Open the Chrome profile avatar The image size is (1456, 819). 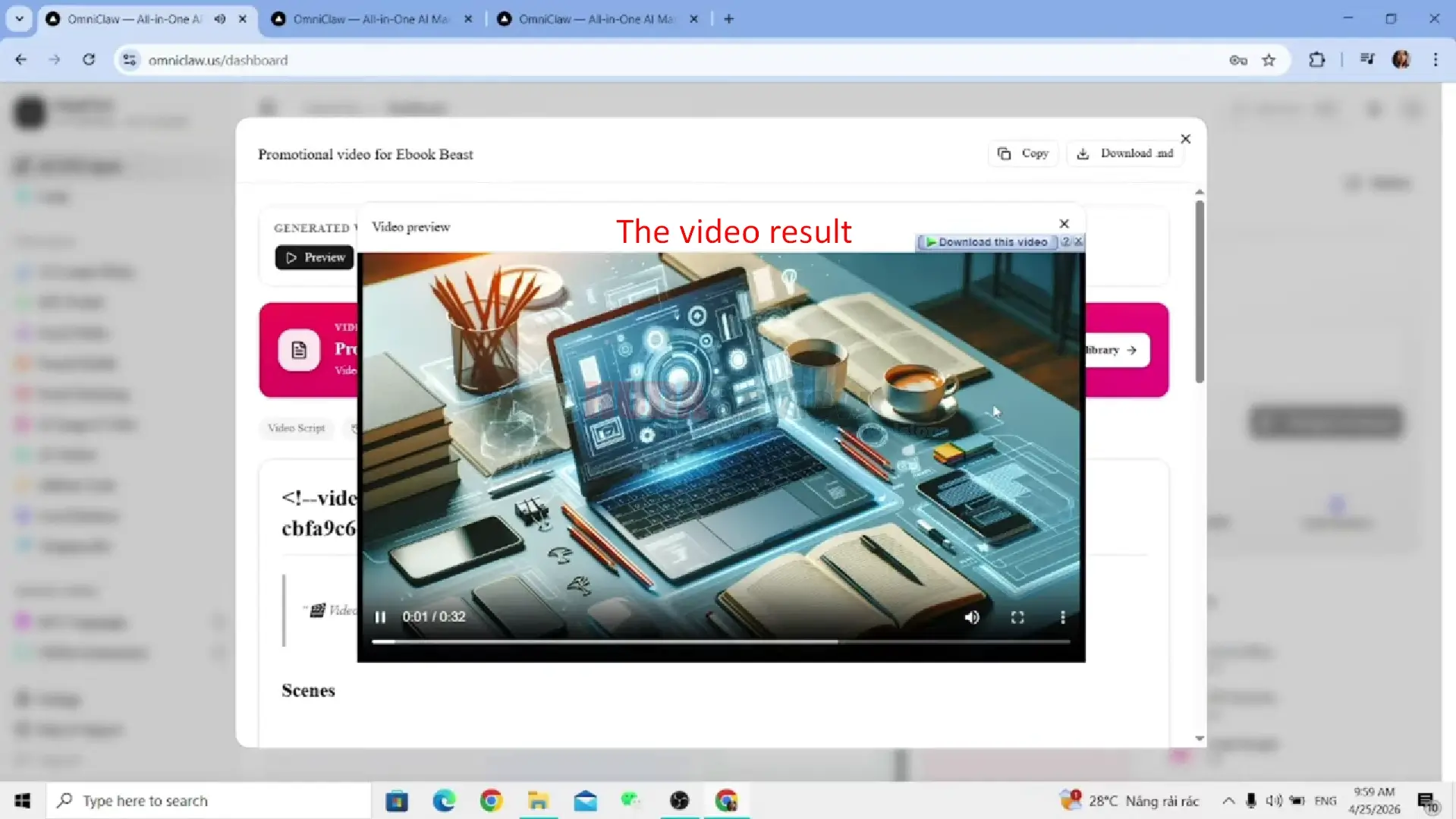click(x=1401, y=60)
